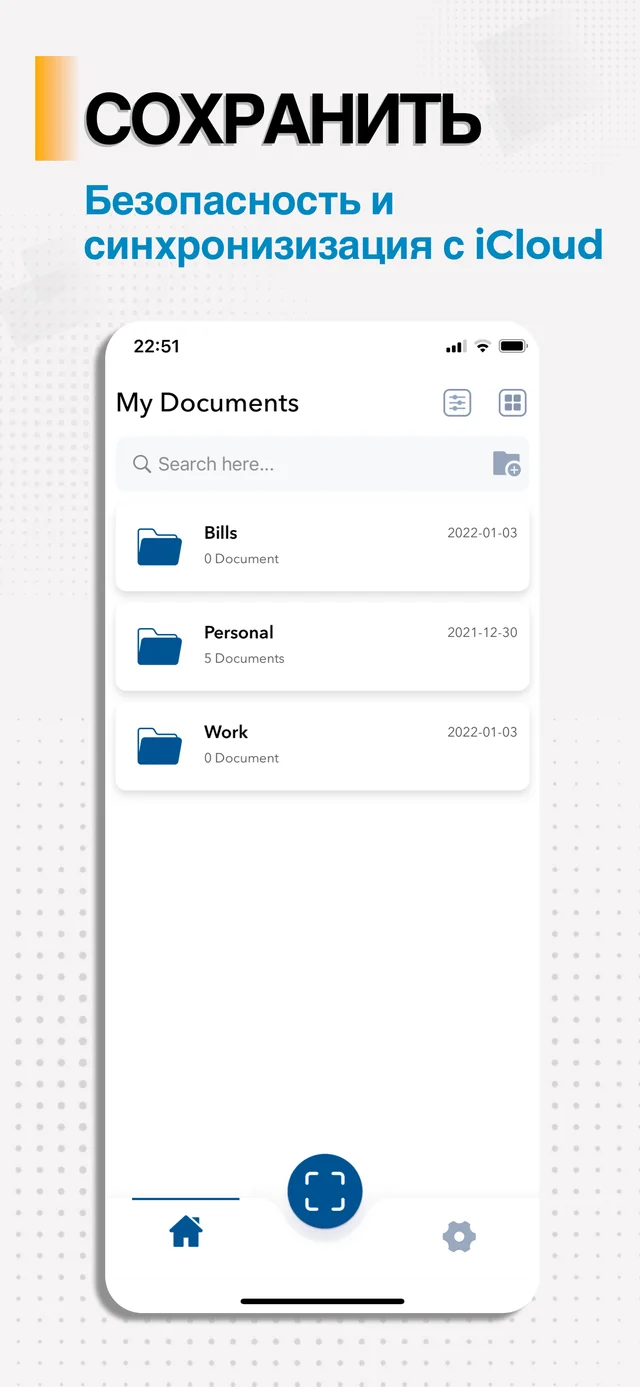
Task: Tap the blue scan document button
Action: click(x=325, y=1191)
